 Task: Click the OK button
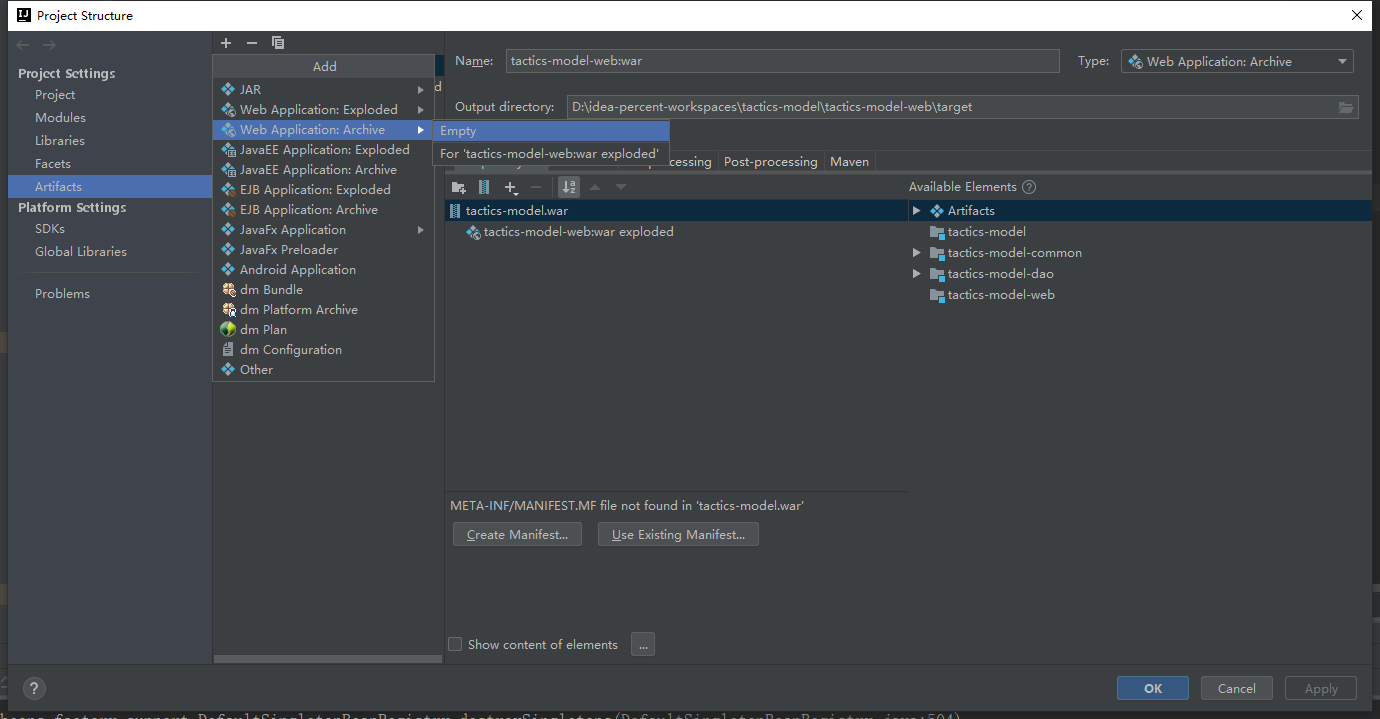coord(1153,688)
